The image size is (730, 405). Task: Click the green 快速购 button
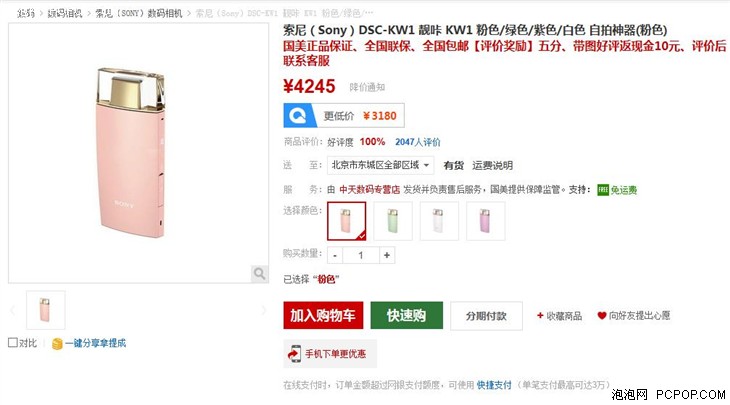[406, 316]
